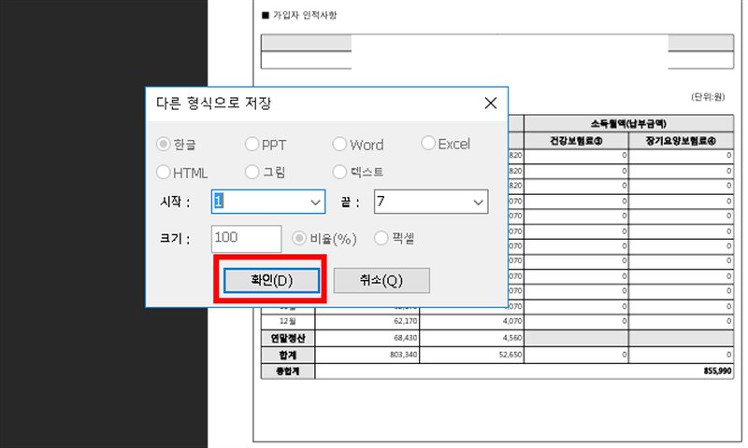Click the 장기요양보험료④ column header
This screenshot has height=448, width=748.
(x=681, y=140)
